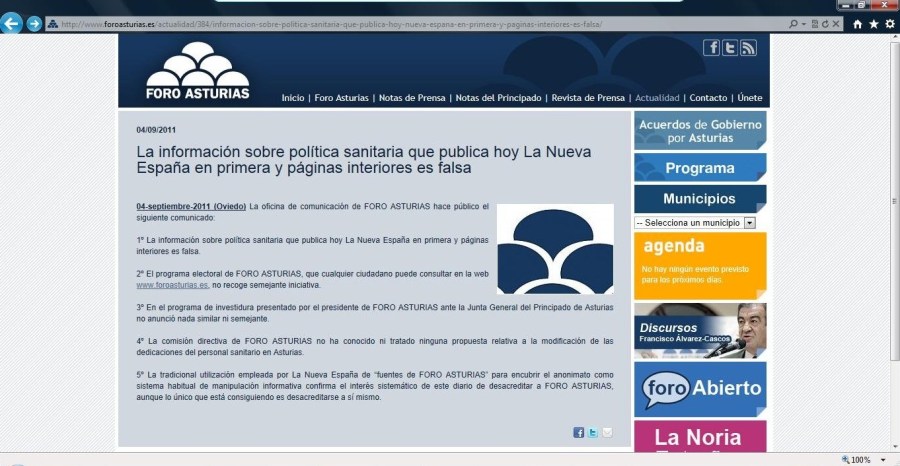Open the agenda panel
This screenshot has height=466, width=900.
point(700,266)
